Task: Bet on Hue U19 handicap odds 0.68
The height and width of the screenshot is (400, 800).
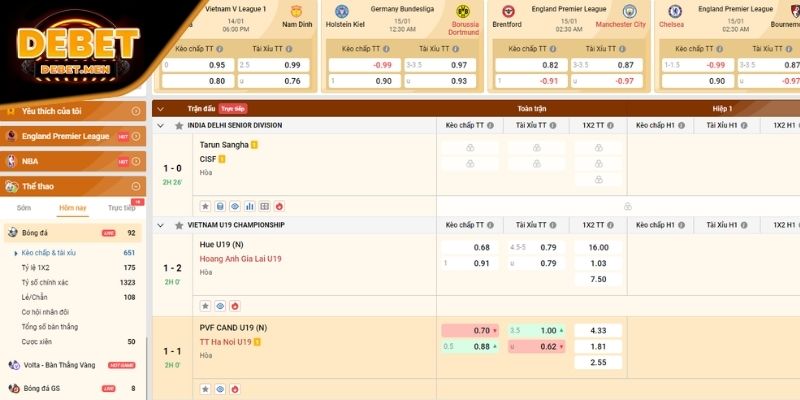Action: (x=470, y=247)
